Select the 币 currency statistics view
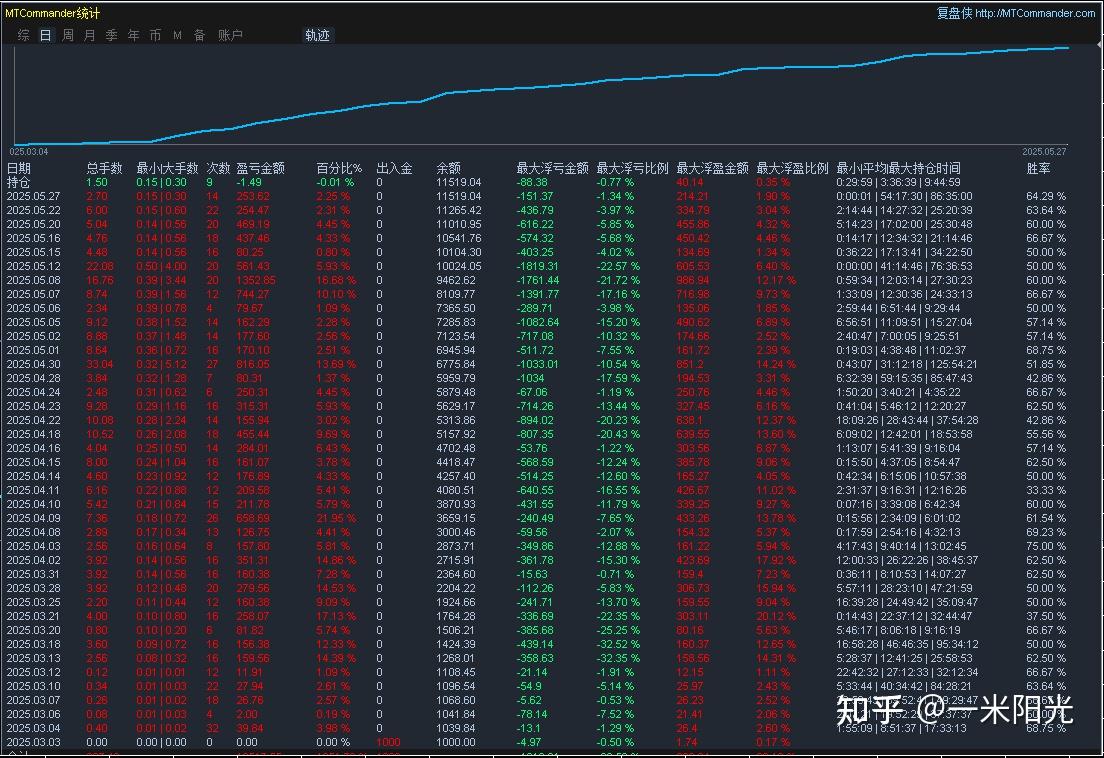 point(156,34)
